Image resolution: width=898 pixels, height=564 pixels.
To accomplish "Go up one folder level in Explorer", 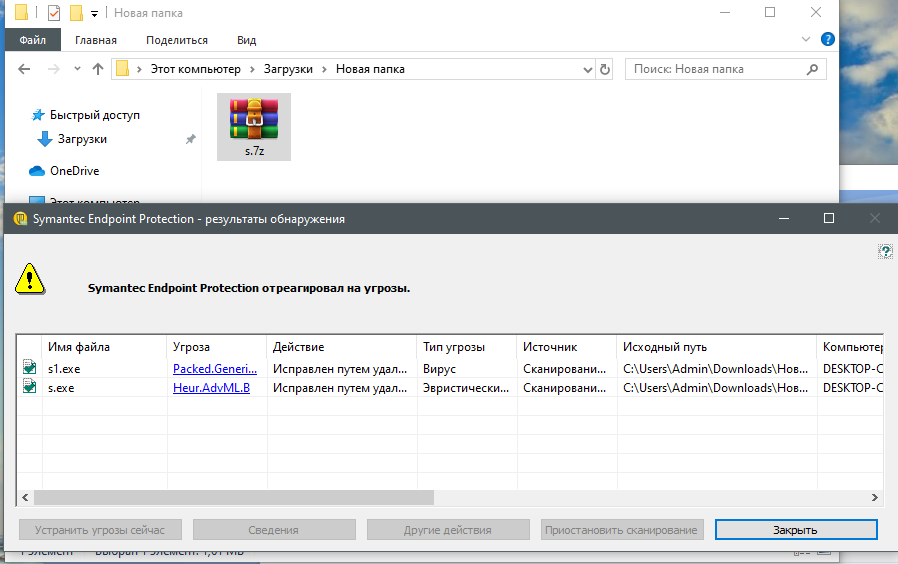I will click(98, 69).
